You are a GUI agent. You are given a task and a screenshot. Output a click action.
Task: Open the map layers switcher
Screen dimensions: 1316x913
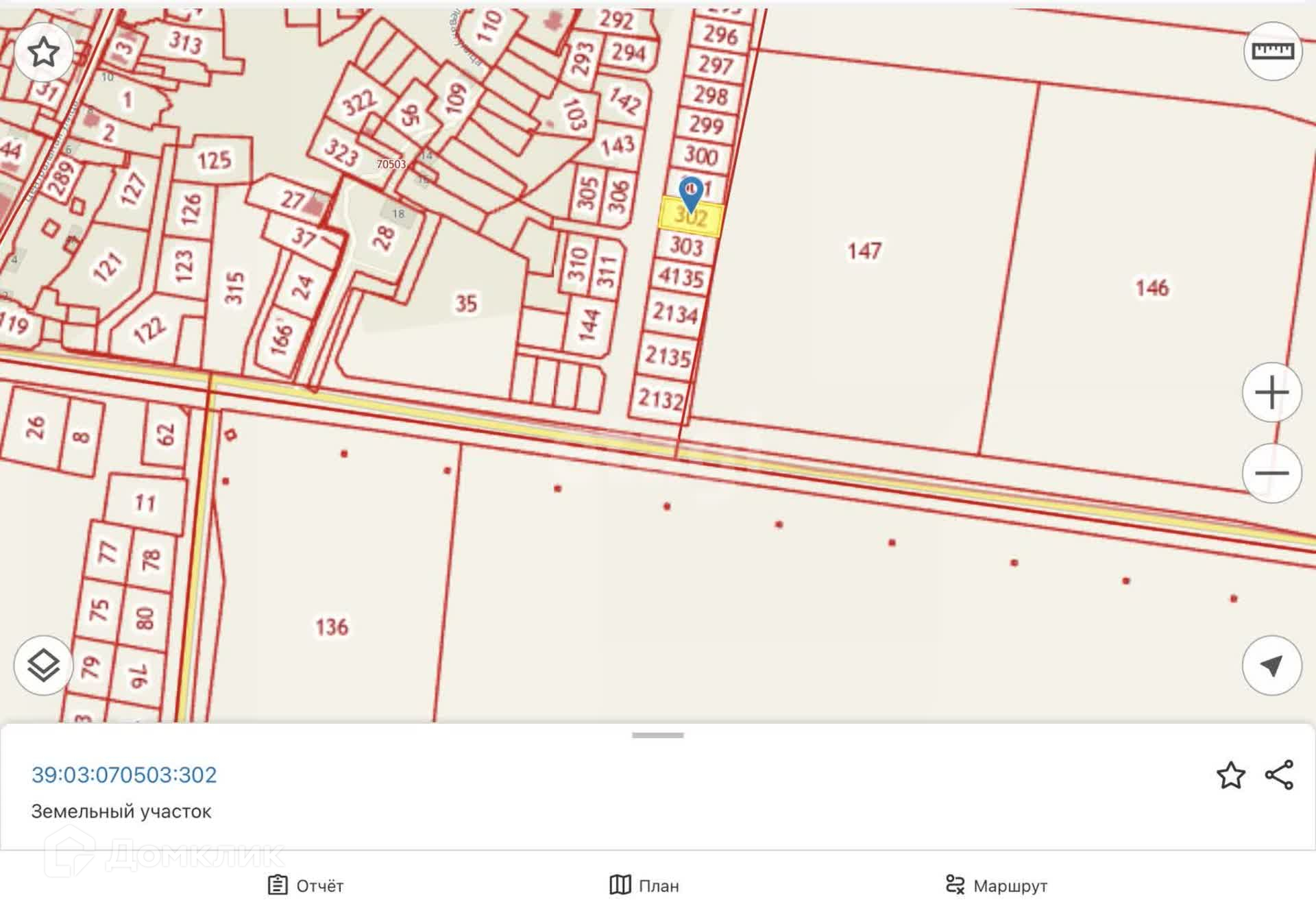[x=44, y=665]
